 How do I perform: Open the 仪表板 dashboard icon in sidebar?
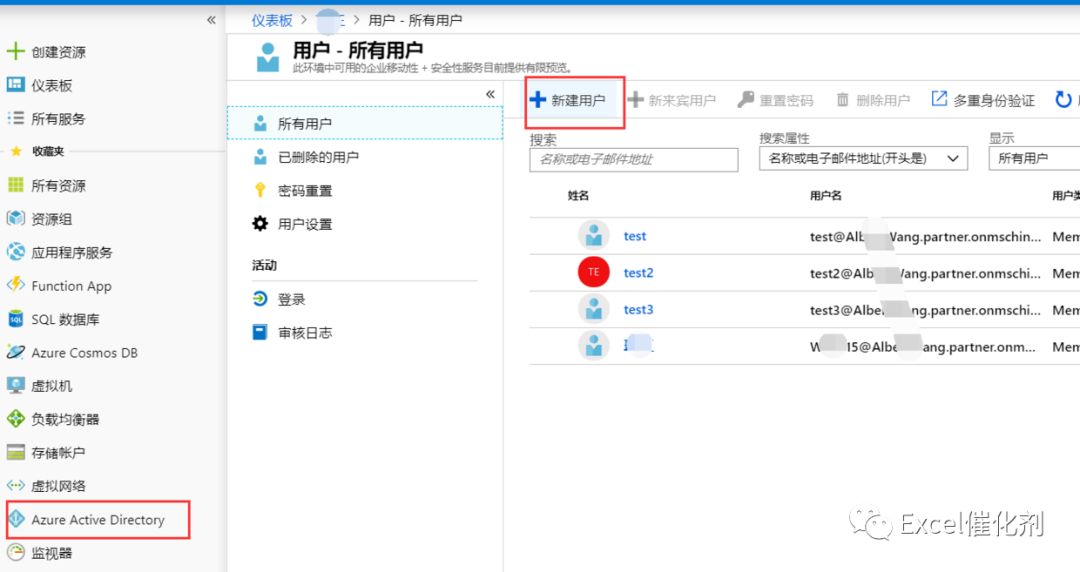[15, 84]
